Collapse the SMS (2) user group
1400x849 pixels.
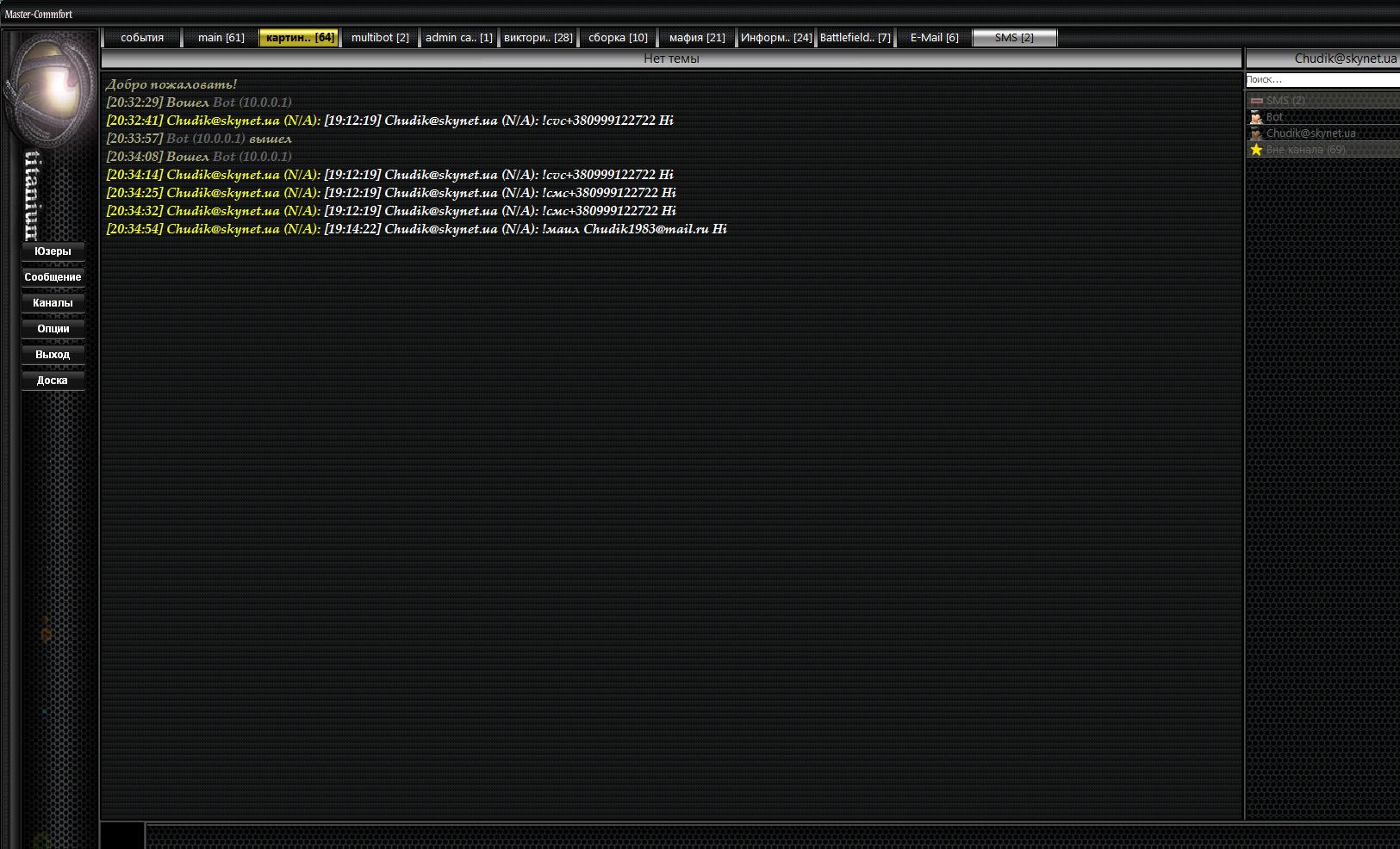point(1285,101)
